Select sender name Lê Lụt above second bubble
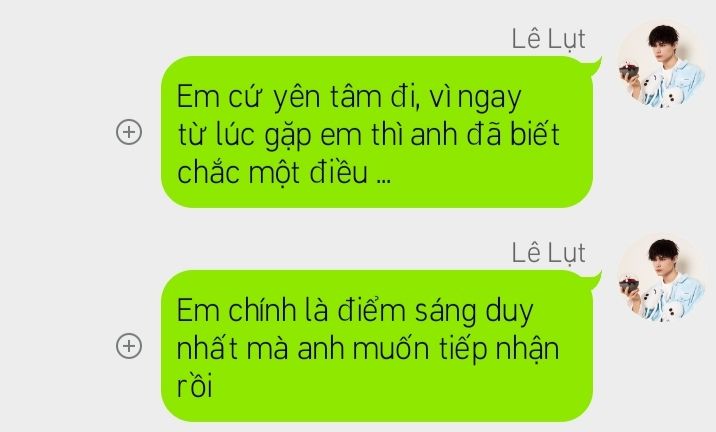The width and height of the screenshot is (716, 432). [x=548, y=252]
